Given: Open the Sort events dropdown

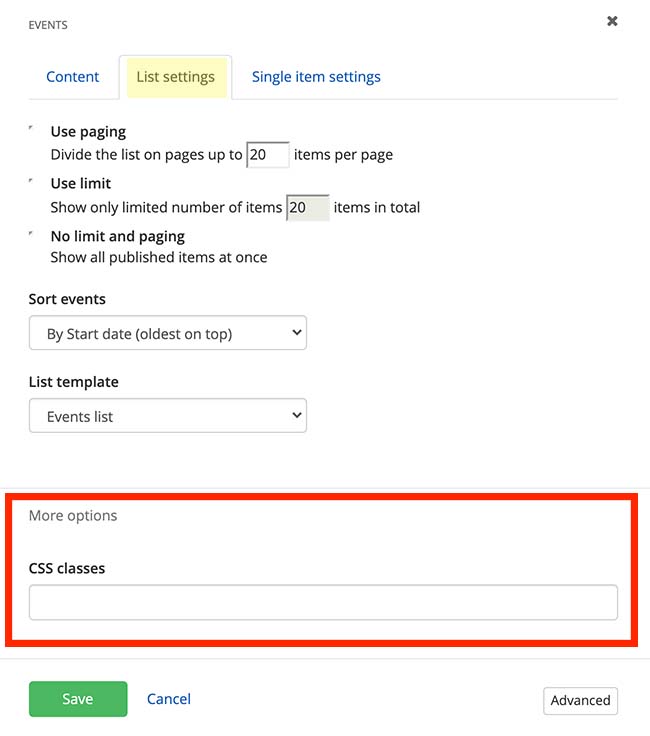Looking at the screenshot, I should pyautogui.click(x=168, y=334).
